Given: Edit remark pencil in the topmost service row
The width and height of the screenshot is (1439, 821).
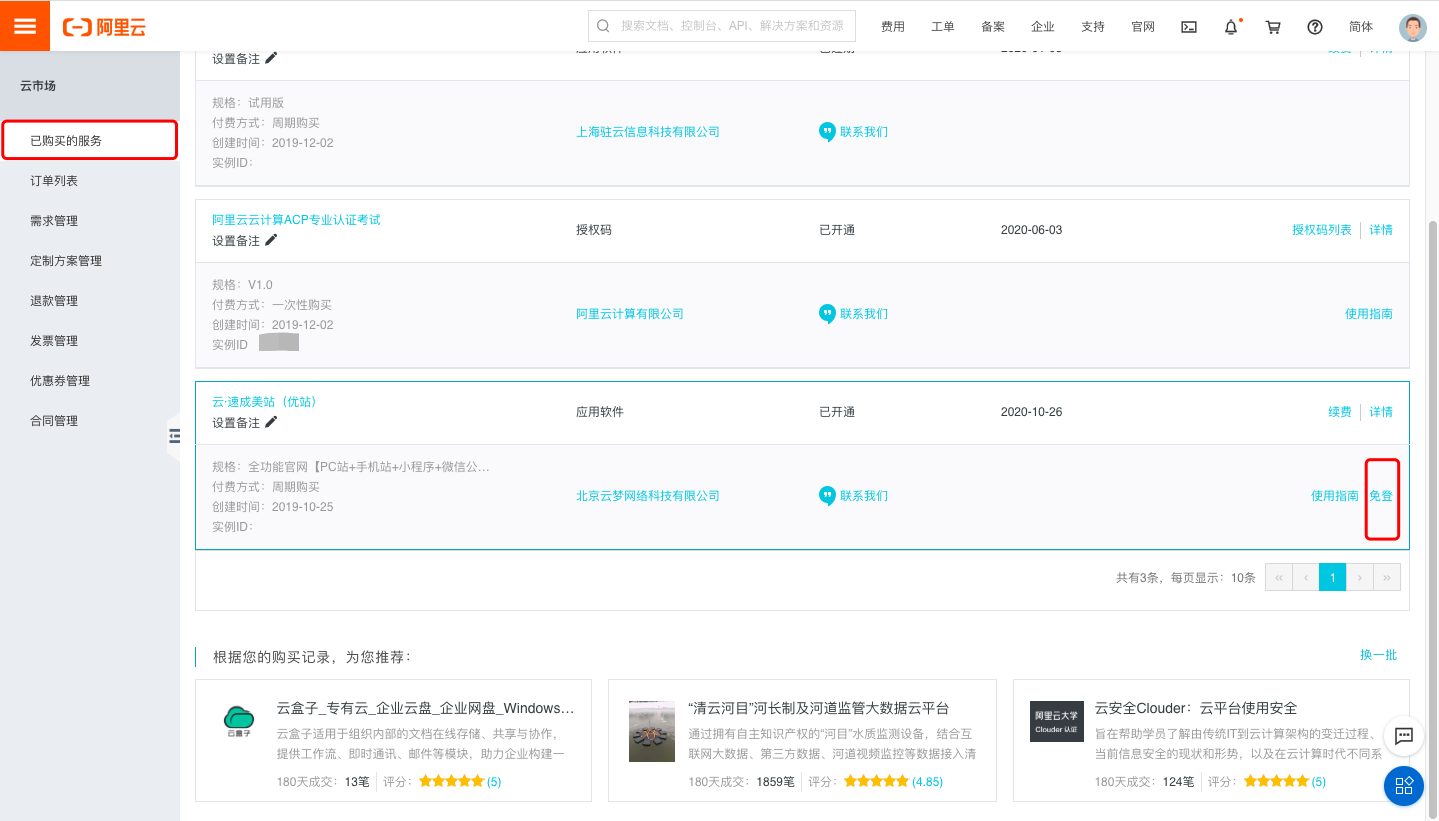Looking at the screenshot, I should (271, 58).
